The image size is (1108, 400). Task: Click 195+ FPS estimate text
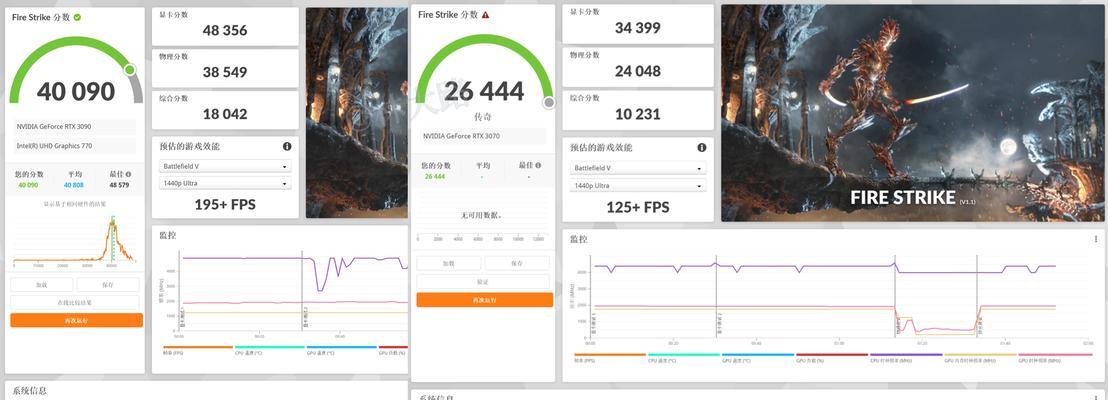(225, 205)
